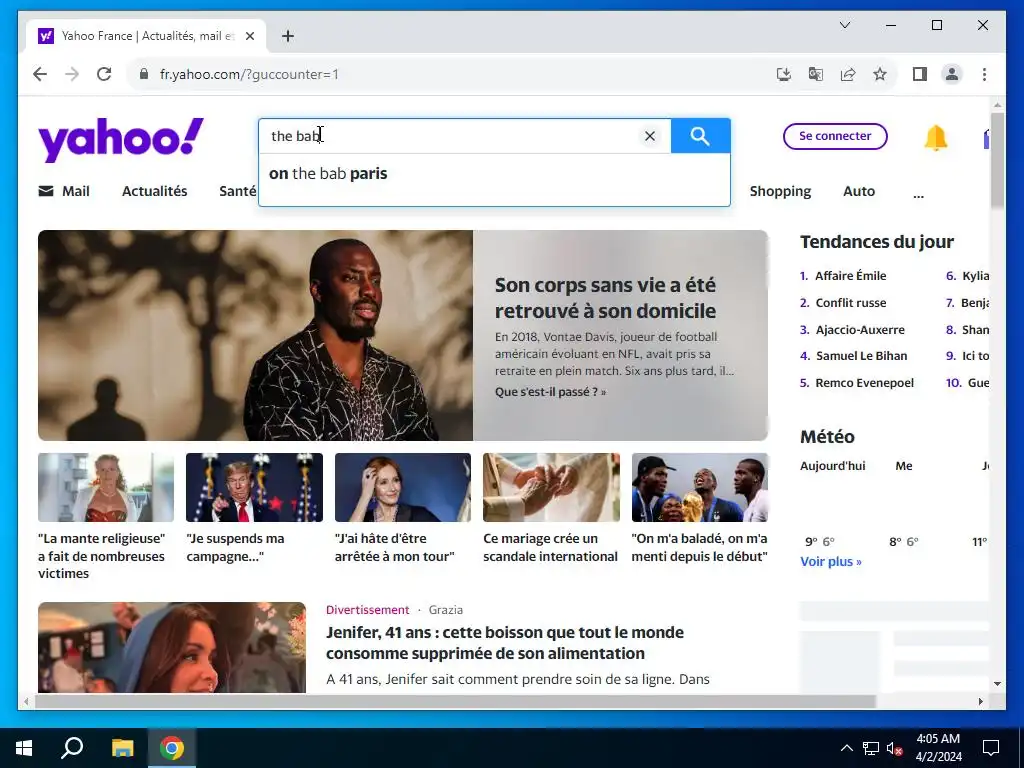Image resolution: width=1024 pixels, height=768 pixels.
Task: Show hidden system tray icons
Action: [846, 748]
